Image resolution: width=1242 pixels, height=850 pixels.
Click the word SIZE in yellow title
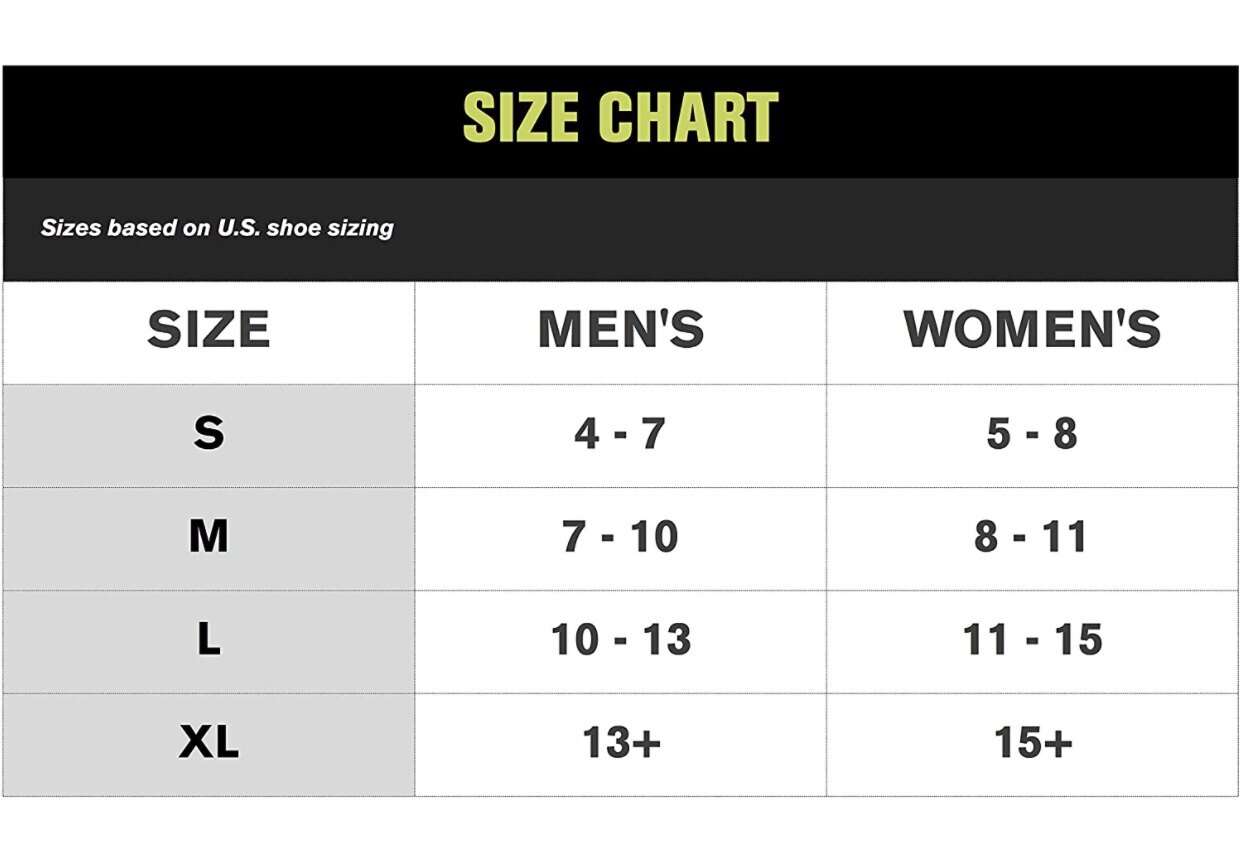tap(522, 118)
